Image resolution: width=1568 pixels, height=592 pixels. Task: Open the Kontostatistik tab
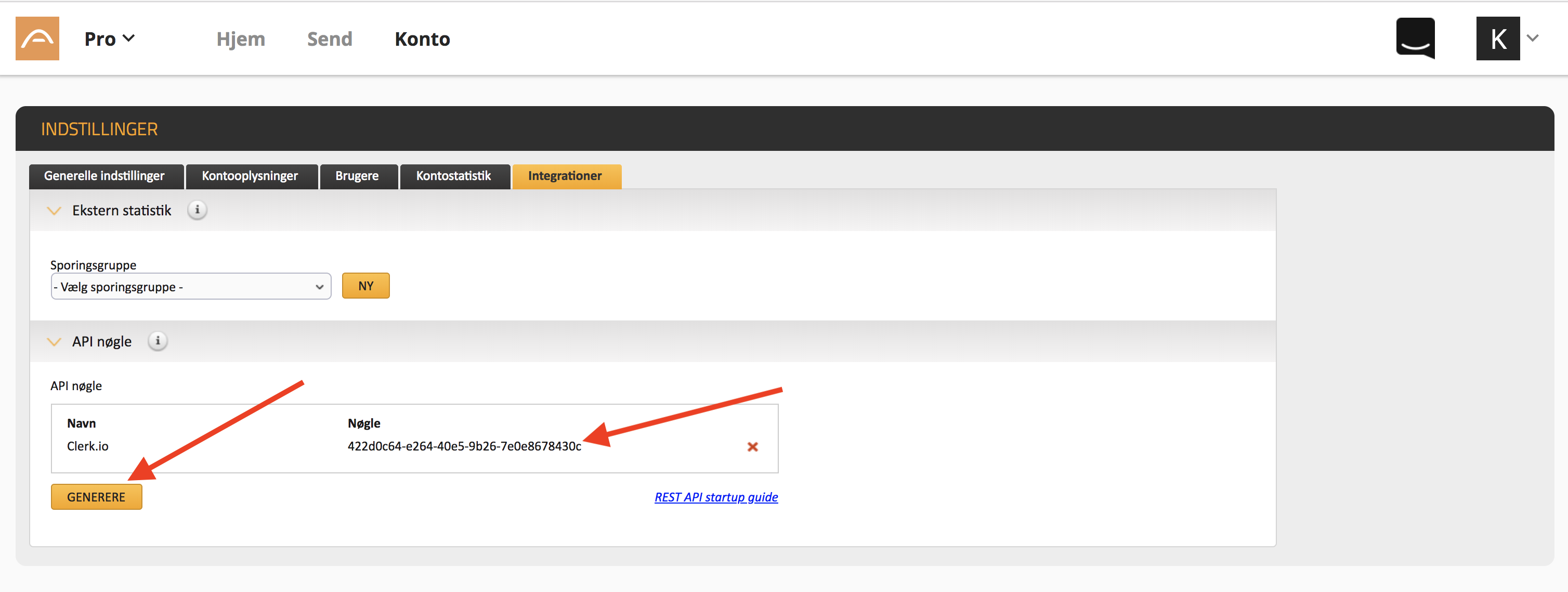point(453,176)
